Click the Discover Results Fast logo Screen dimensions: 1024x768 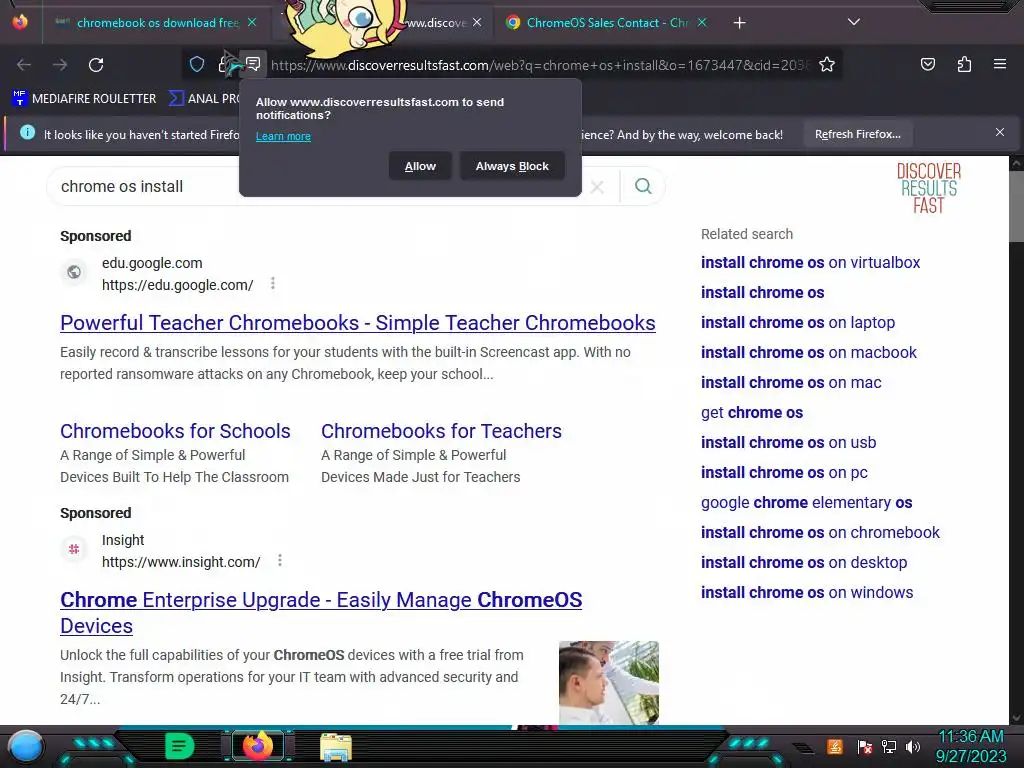pos(928,188)
